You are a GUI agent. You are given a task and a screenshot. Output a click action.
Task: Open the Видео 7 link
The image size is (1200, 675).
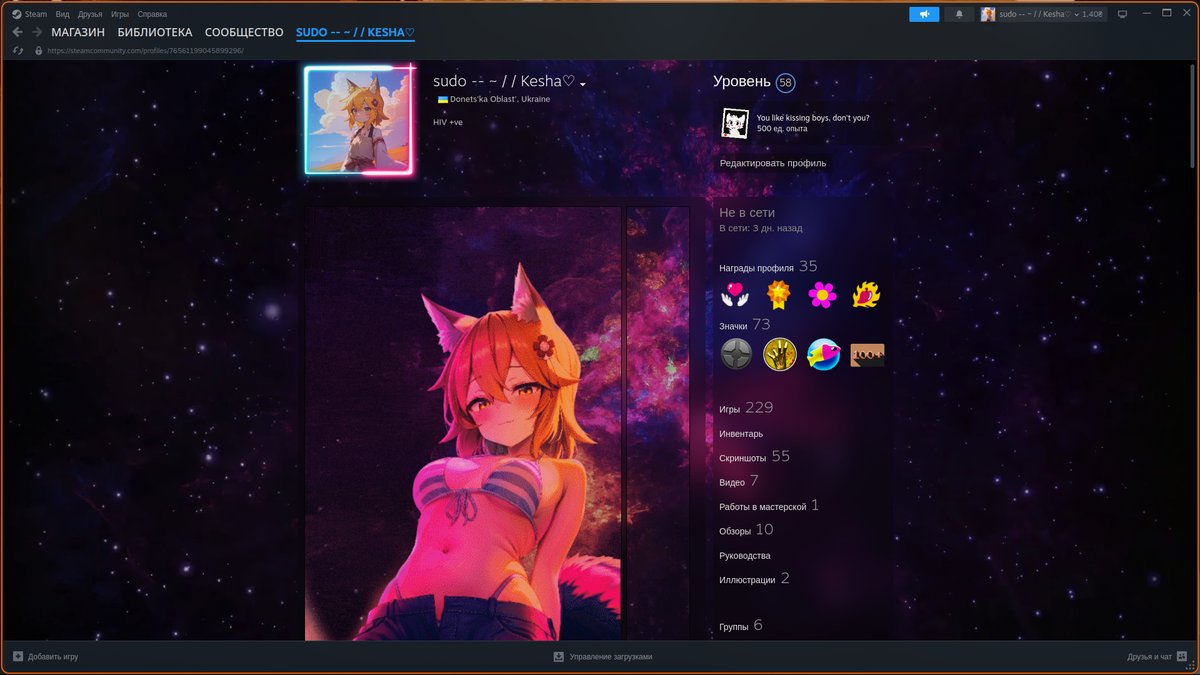click(x=739, y=482)
